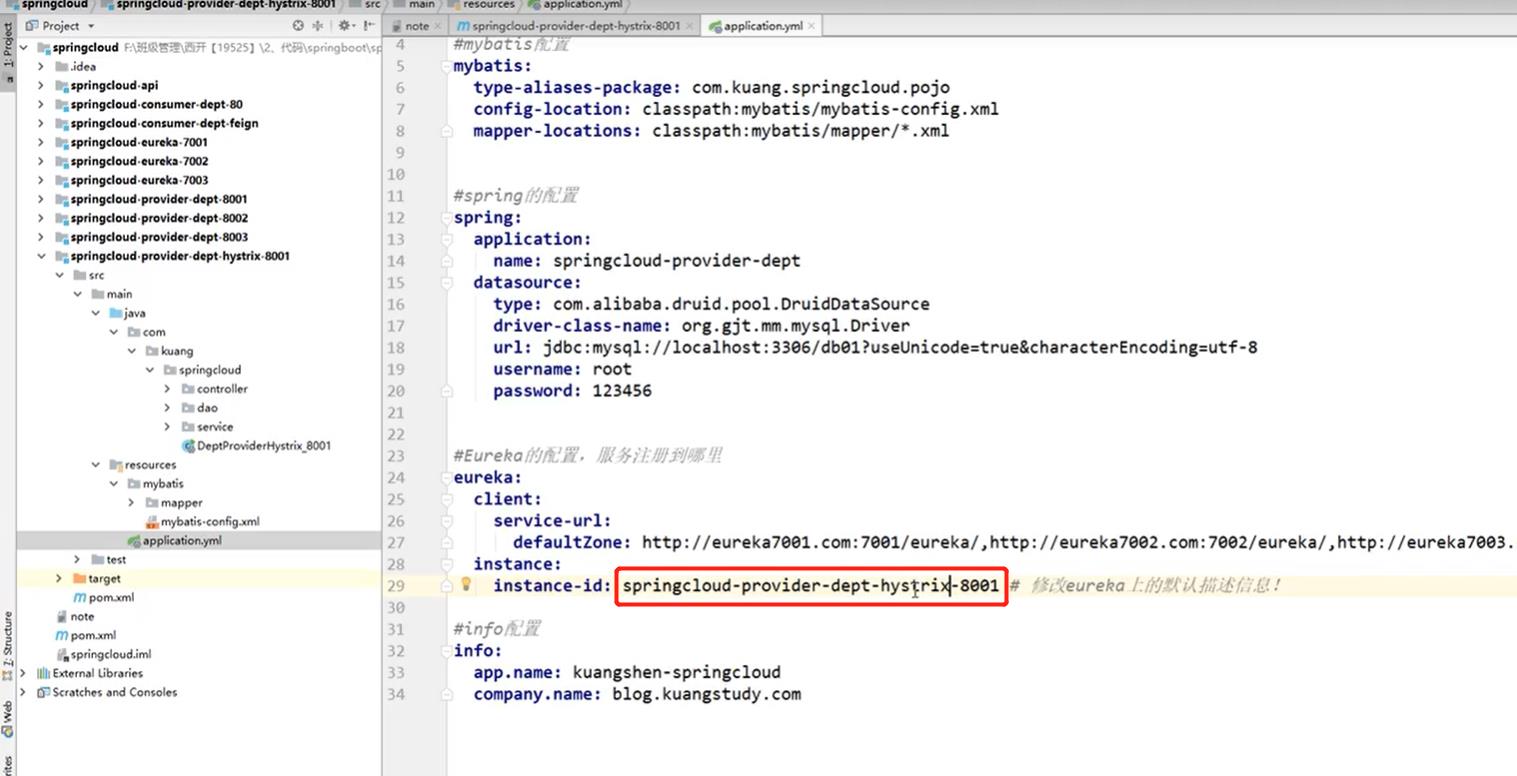Click the springcloud breadcrumb in navigation bar
This screenshot has width=1517, height=776.
(46, 4)
